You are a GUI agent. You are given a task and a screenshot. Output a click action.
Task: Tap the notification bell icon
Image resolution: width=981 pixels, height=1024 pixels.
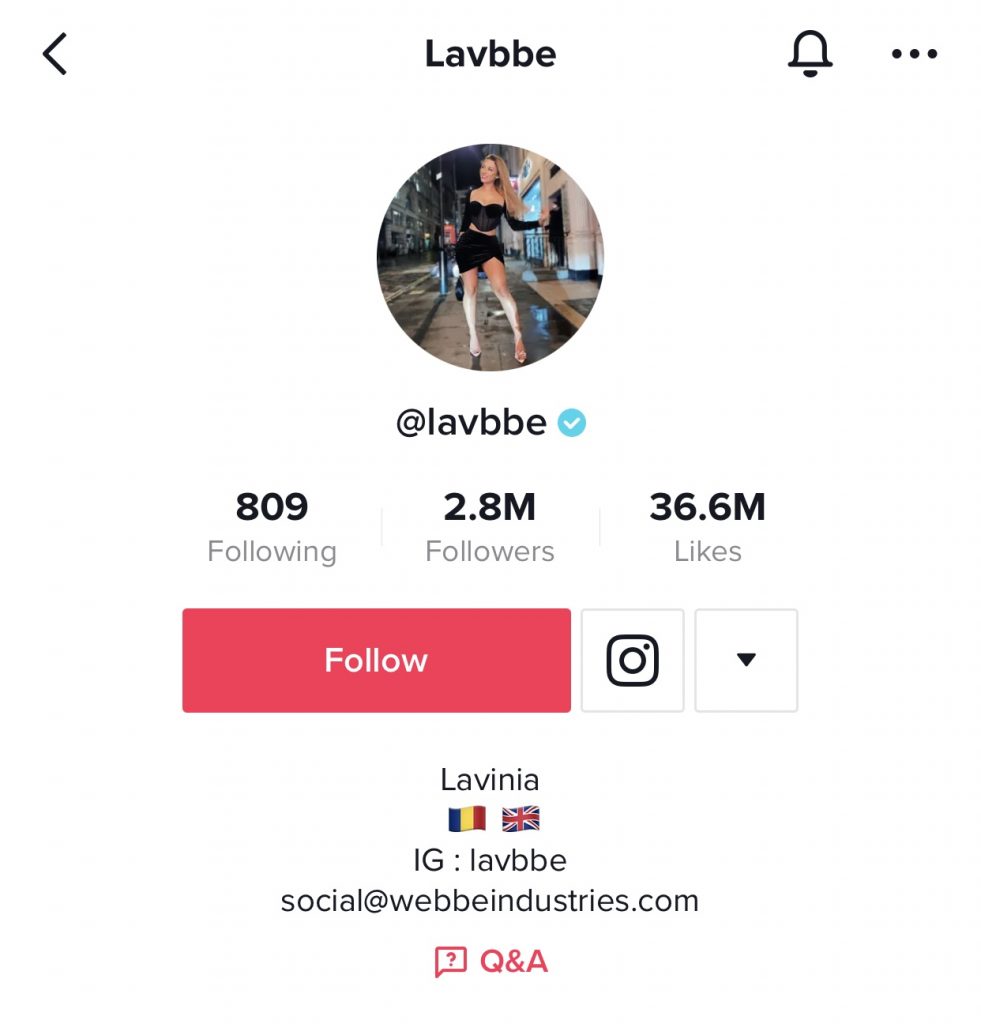(x=810, y=54)
